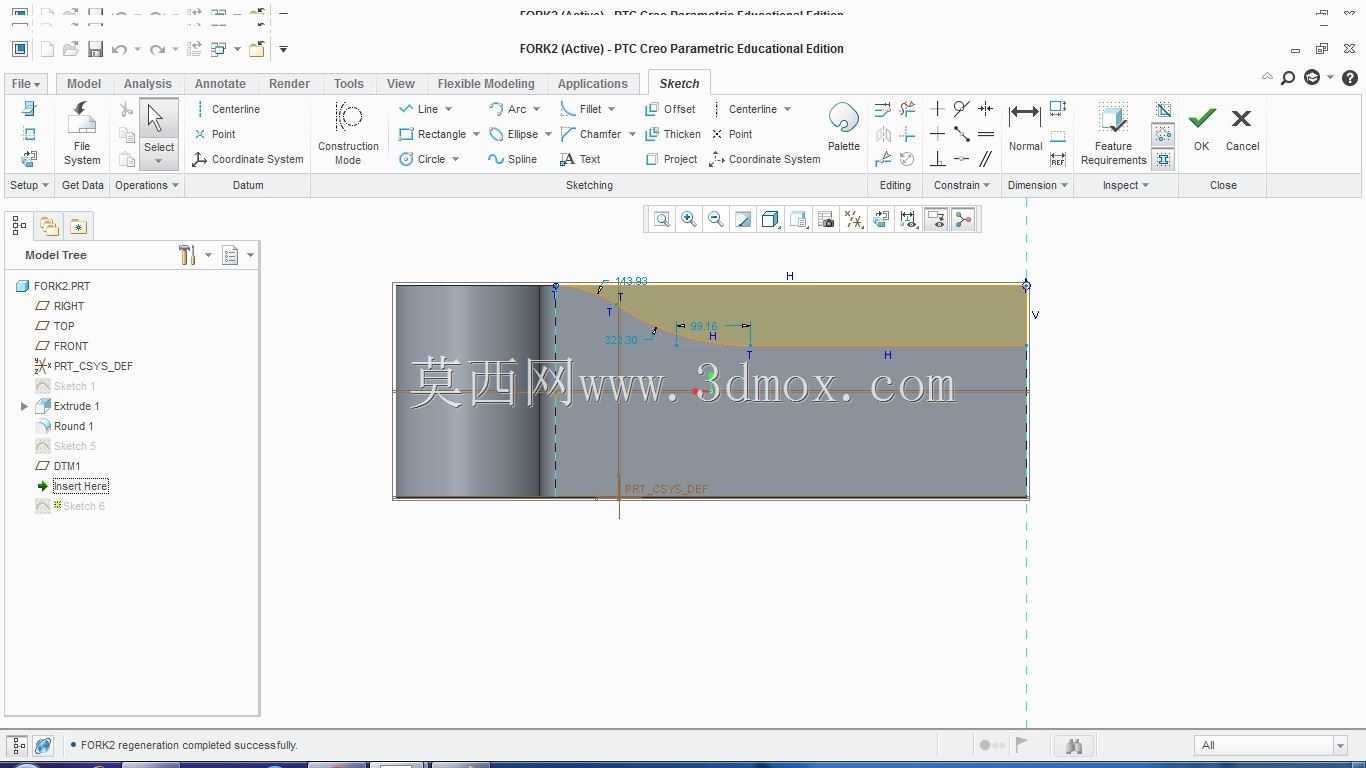Switch to Favorites navigator tab

(78, 226)
